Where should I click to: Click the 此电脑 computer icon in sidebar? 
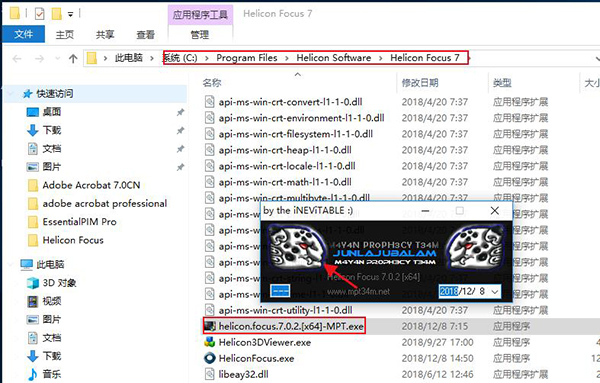pos(27,264)
